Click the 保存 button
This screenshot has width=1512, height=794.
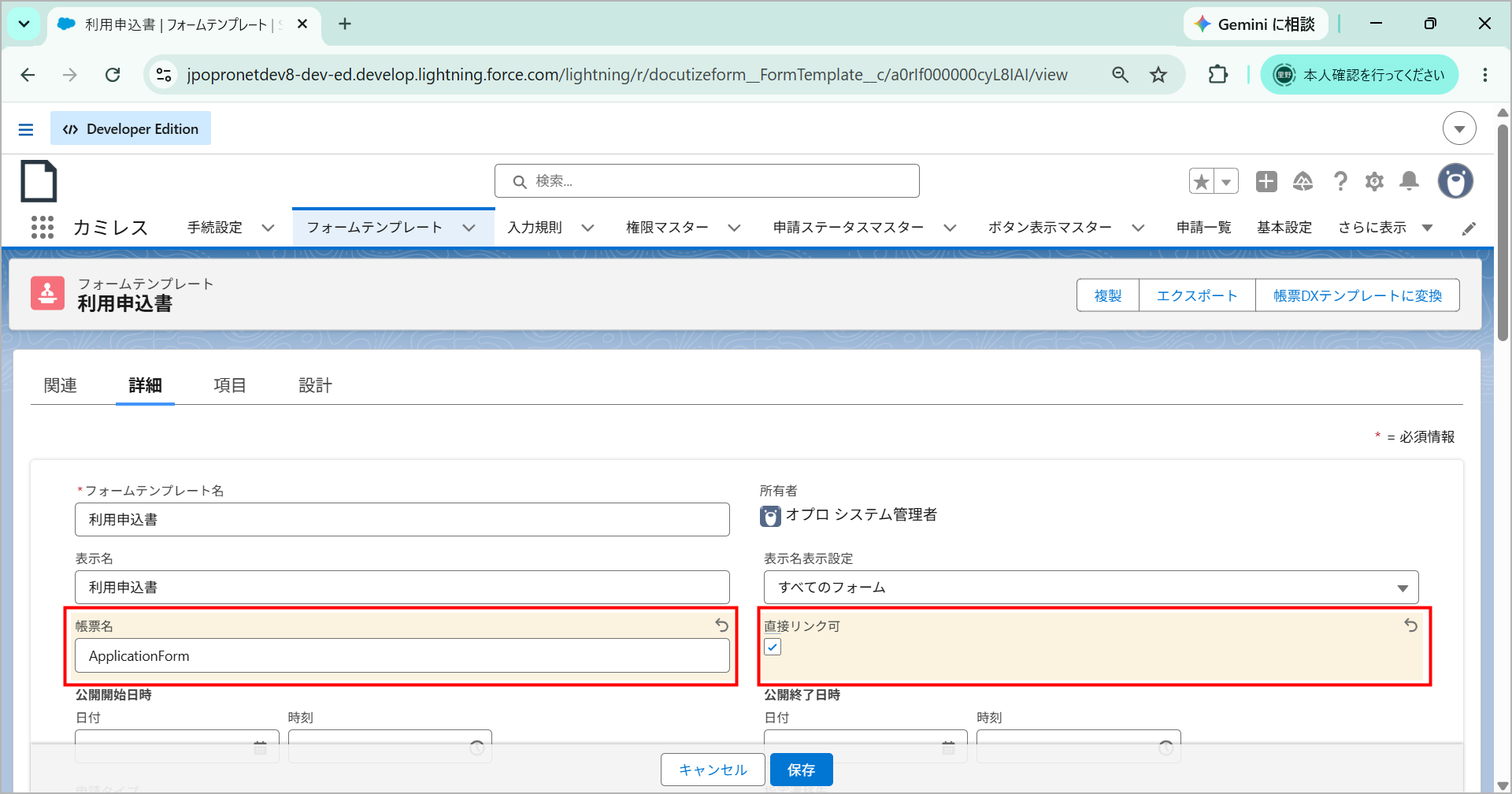tap(801, 770)
